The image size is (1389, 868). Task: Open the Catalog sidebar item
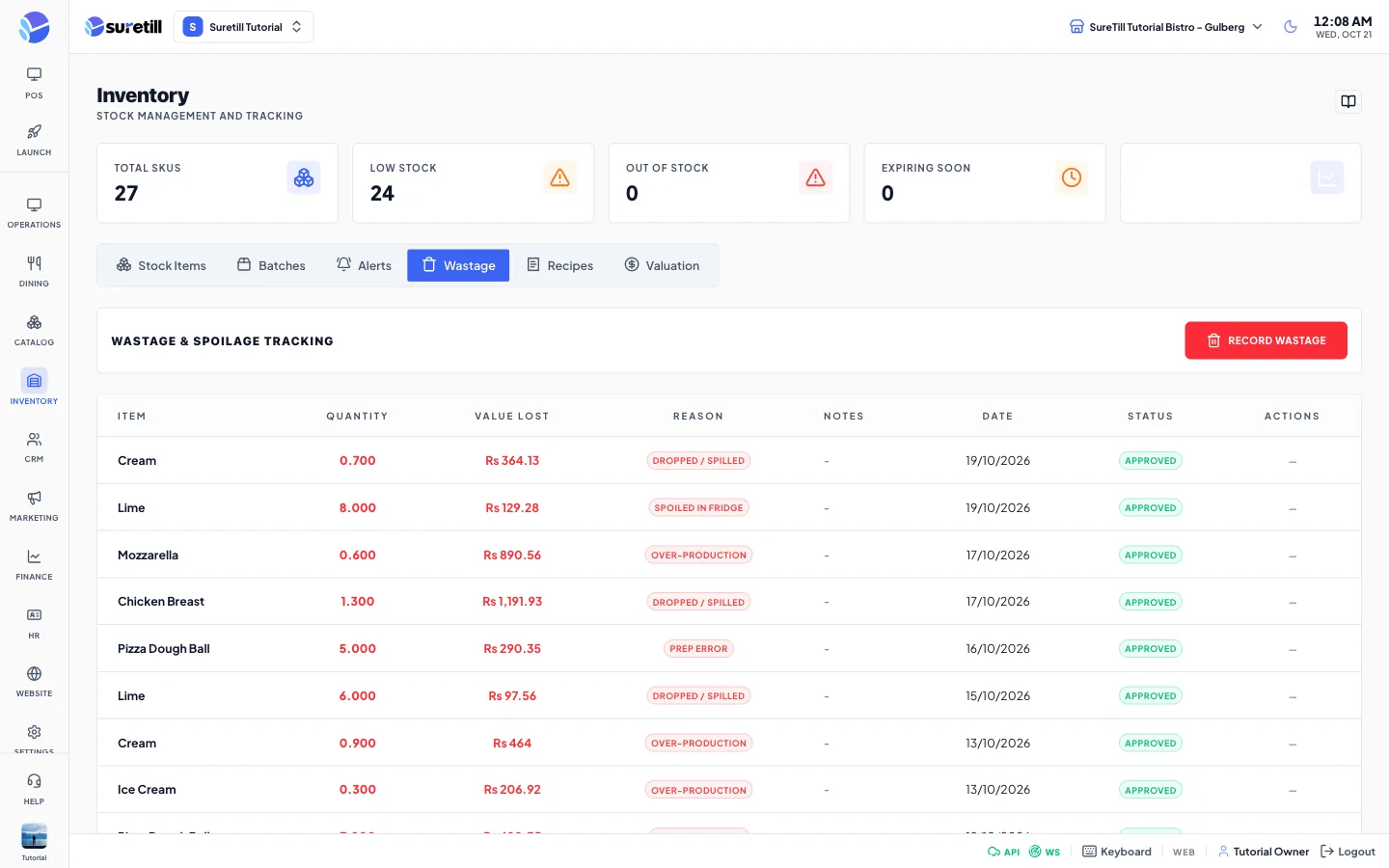[34, 330]
